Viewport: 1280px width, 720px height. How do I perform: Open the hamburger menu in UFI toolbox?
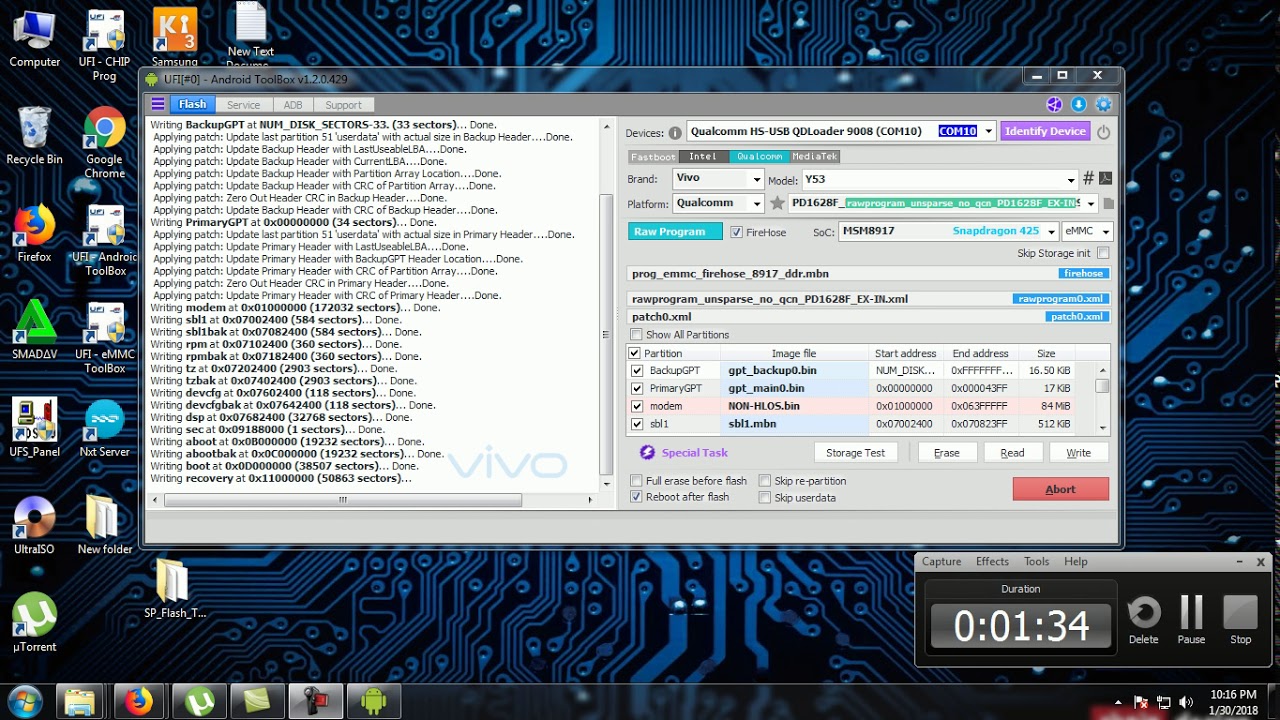coord(158,104)
